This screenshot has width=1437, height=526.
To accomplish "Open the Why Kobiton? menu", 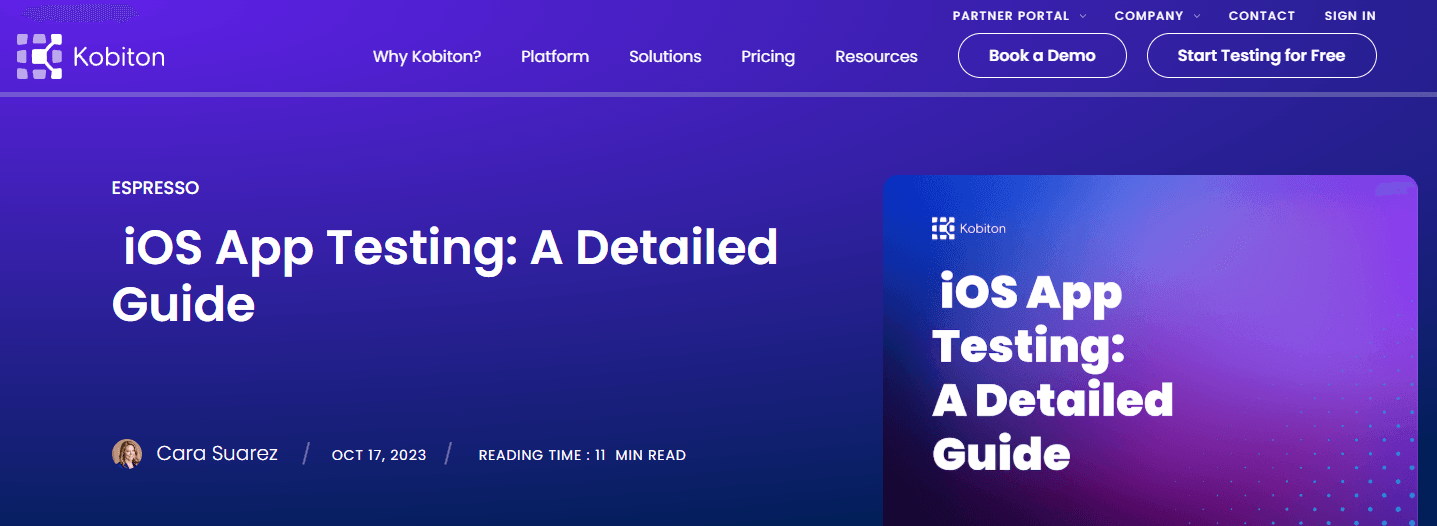I will click(427, 57).
